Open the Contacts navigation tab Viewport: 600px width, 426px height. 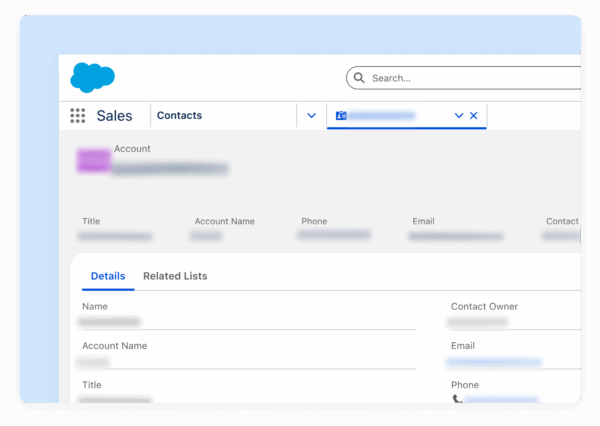click(179, 115)
